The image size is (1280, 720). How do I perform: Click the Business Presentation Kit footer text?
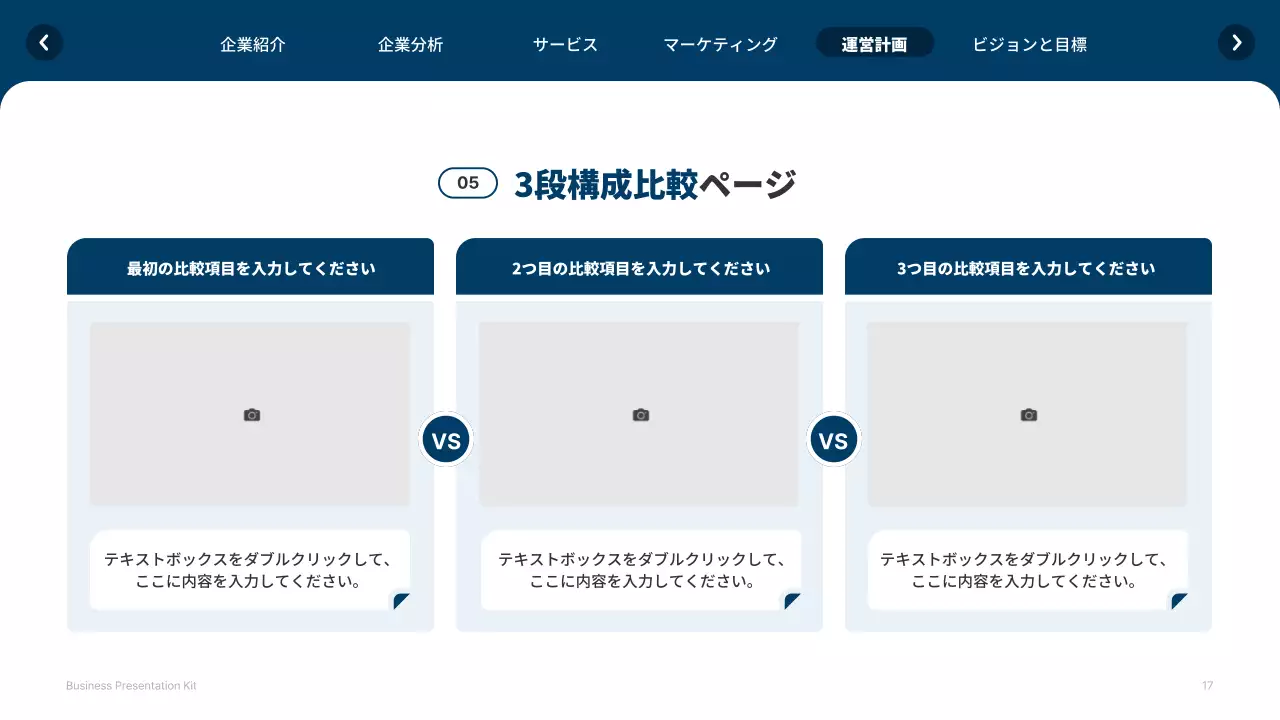click(130, 685)
